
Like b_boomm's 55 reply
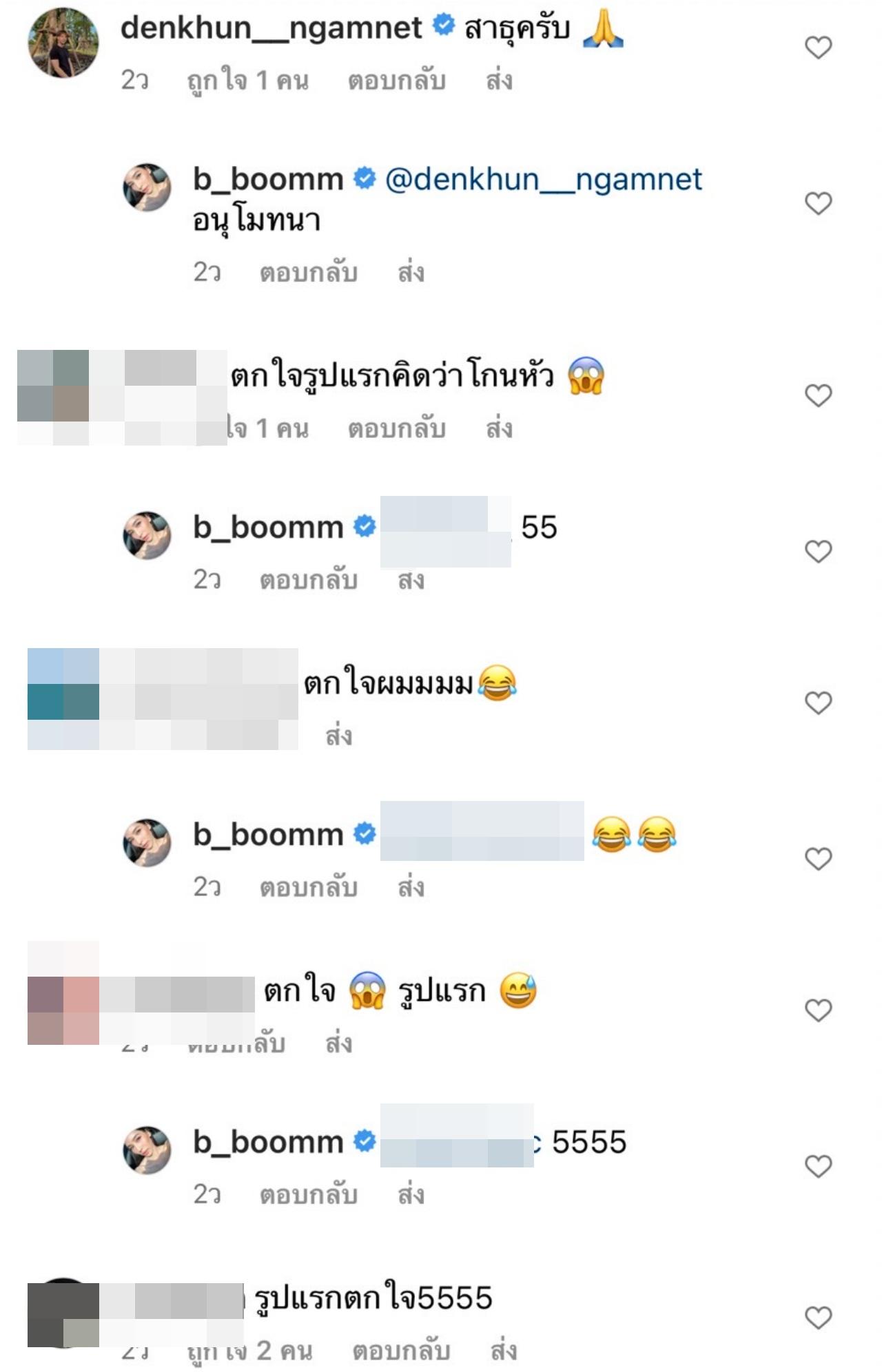click(819, 551)
